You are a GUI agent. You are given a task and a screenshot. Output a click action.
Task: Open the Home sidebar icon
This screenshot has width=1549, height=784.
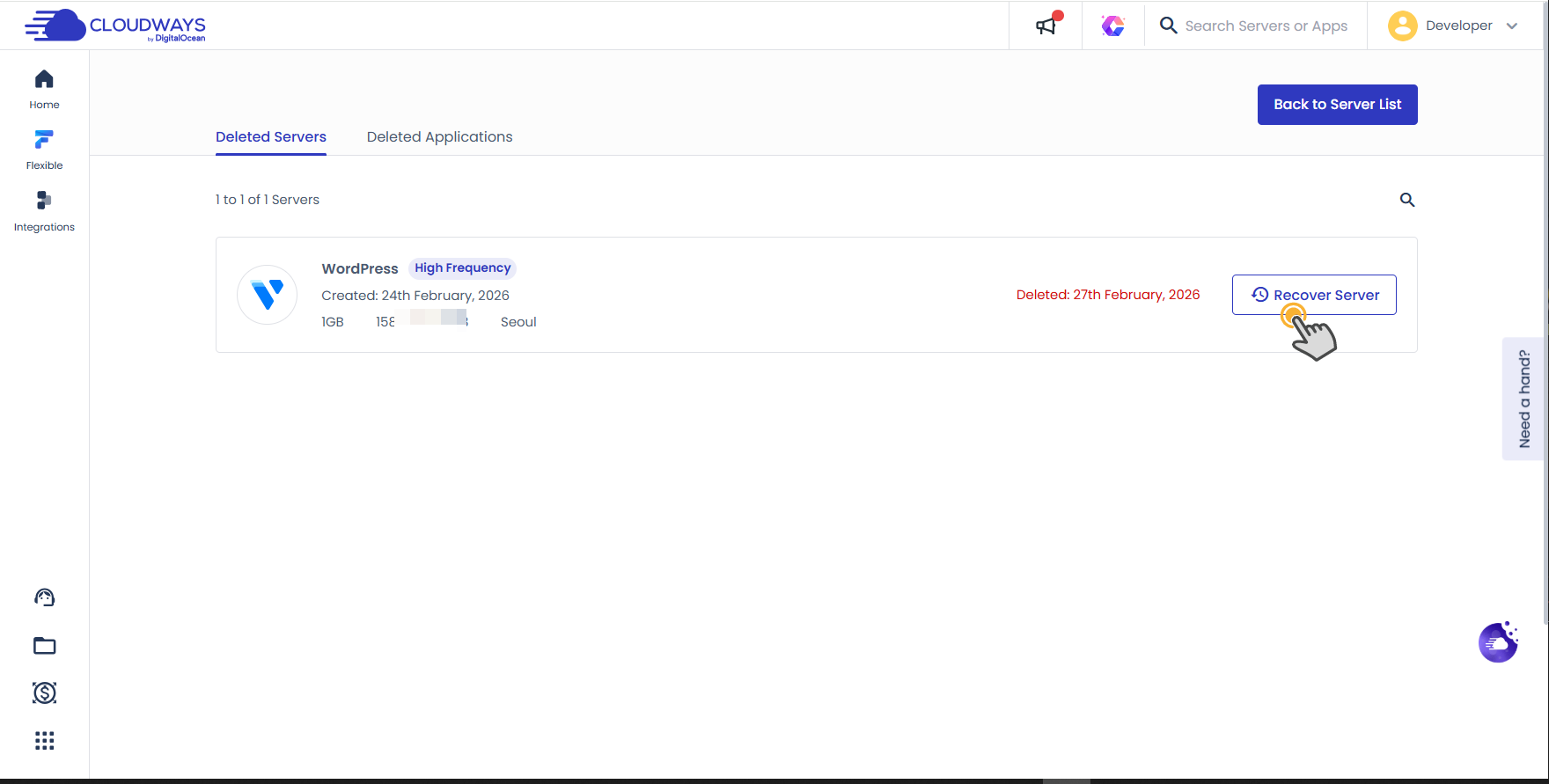click(44, 79)
